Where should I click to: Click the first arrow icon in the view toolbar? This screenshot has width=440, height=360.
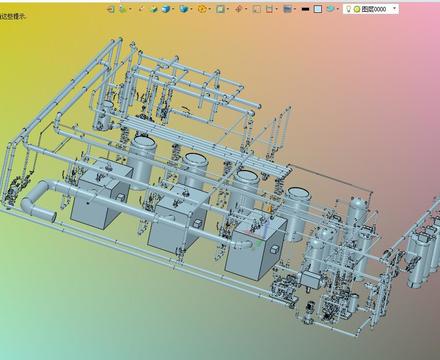tap(110, 9)
